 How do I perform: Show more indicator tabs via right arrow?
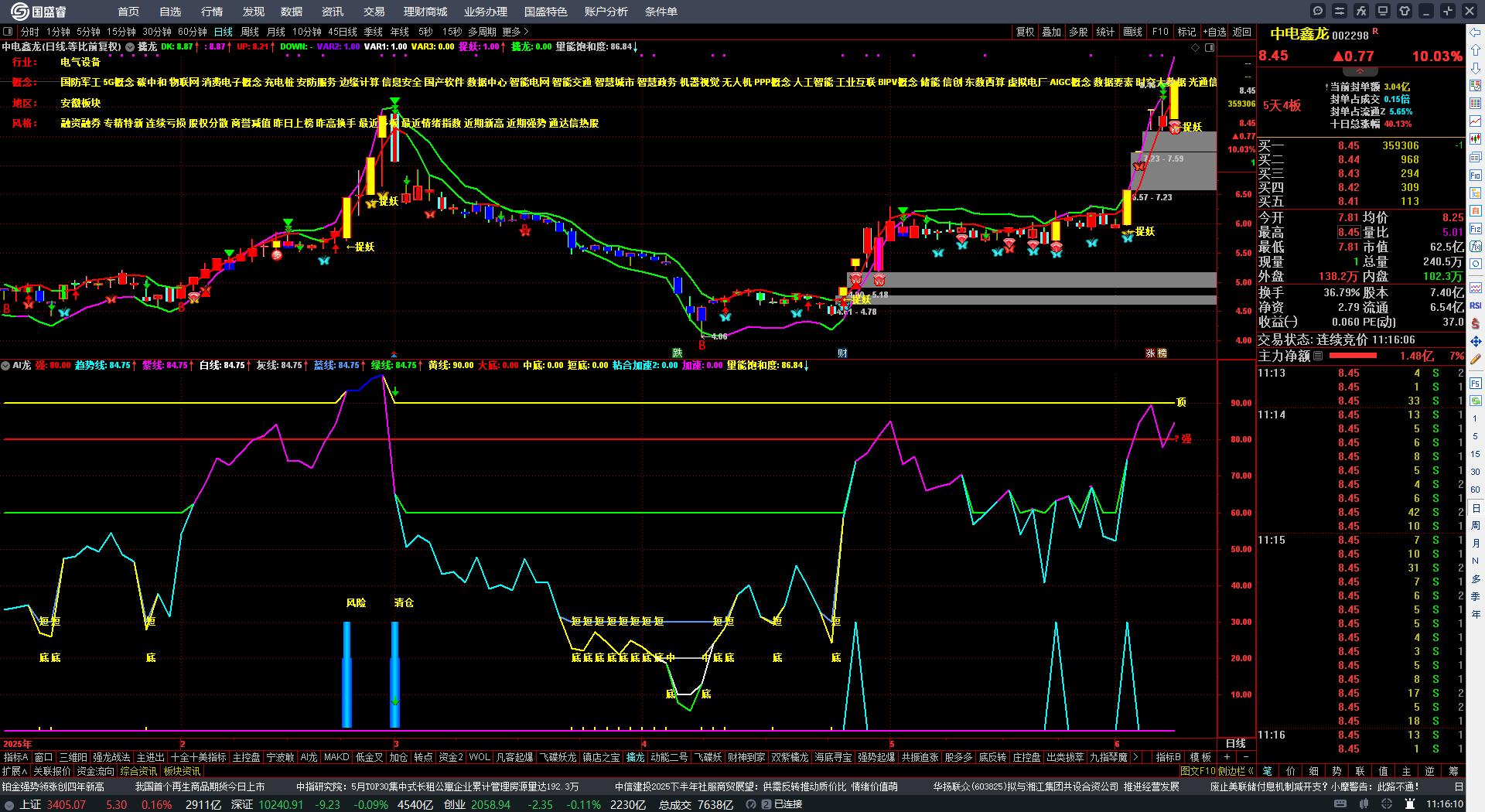coord(1136,757)
